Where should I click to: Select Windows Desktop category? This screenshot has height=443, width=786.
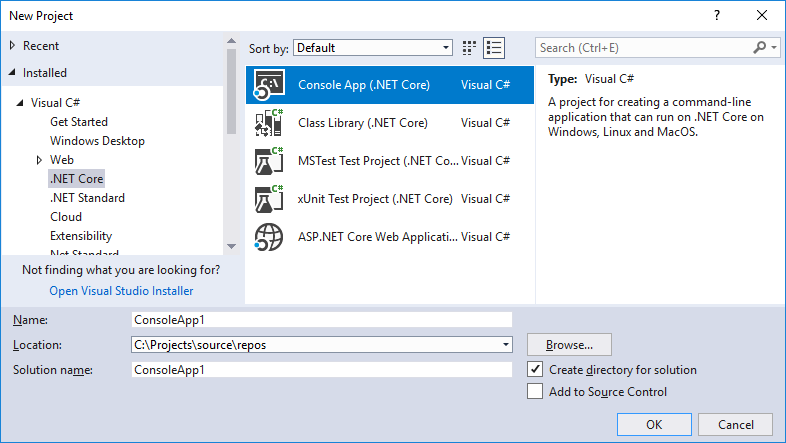[x=97, y=141]
